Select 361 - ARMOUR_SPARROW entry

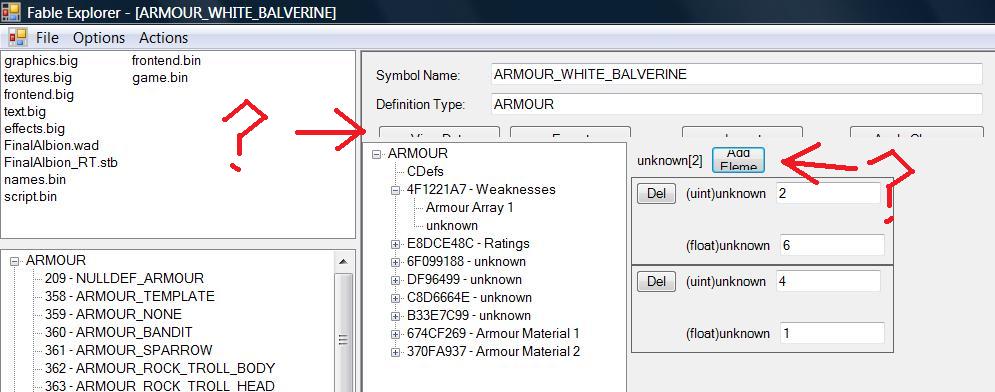click(x=128, y=350)
